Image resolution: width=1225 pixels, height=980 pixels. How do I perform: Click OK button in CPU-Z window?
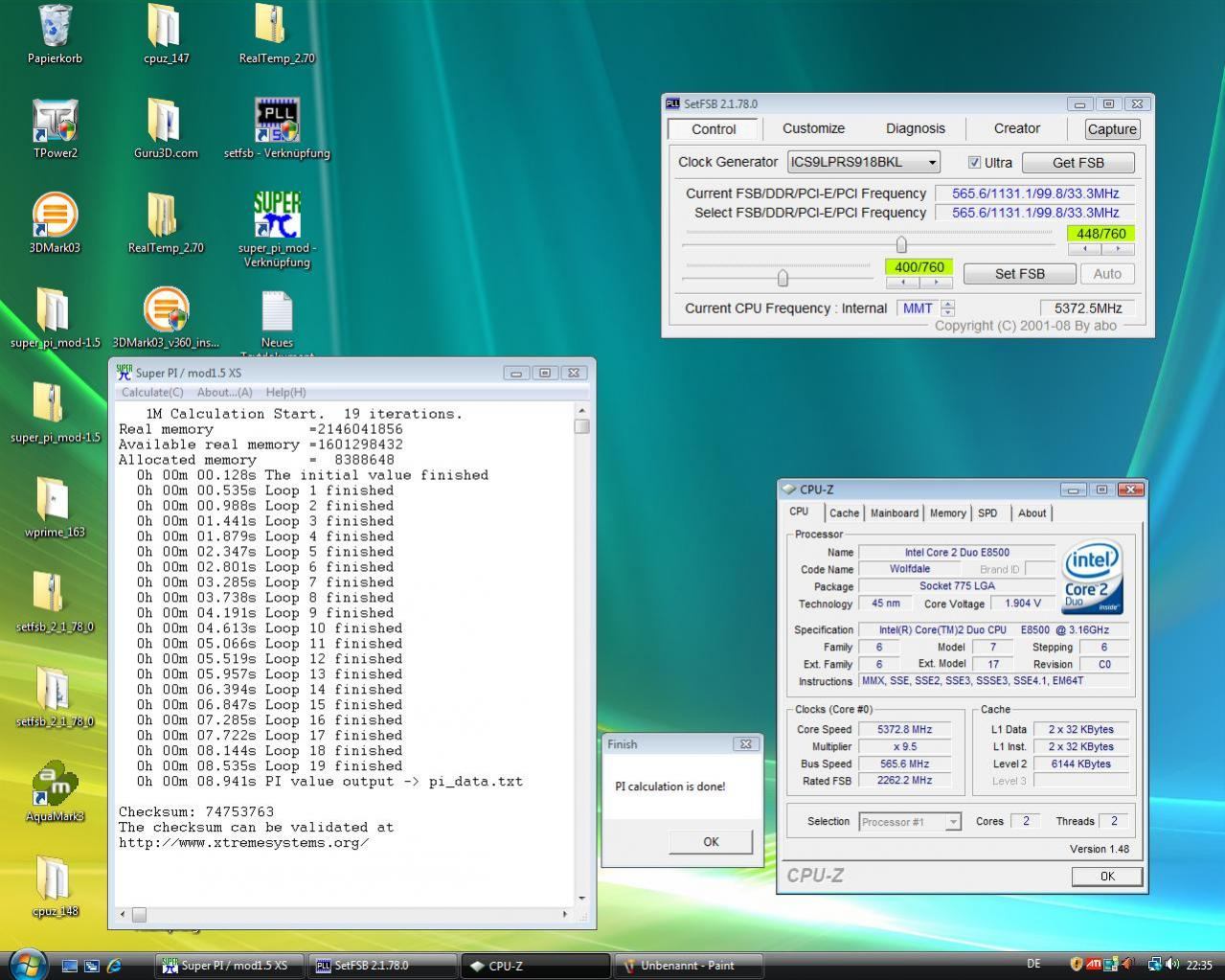[1107, 877]
